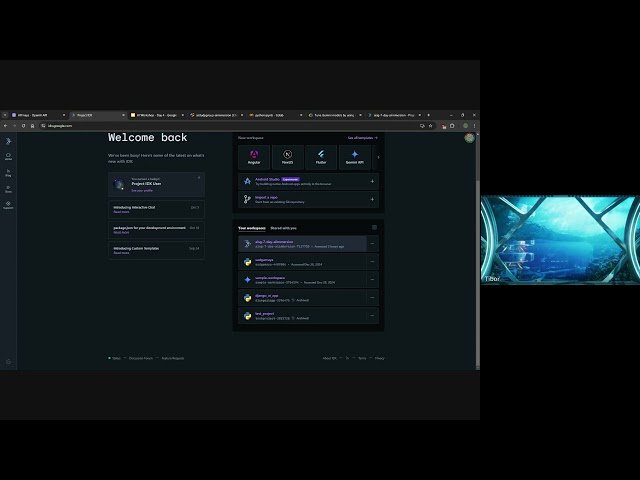The image size is (640, 480).
Task: Click the Import a repo row
Action: click(308, 199)
